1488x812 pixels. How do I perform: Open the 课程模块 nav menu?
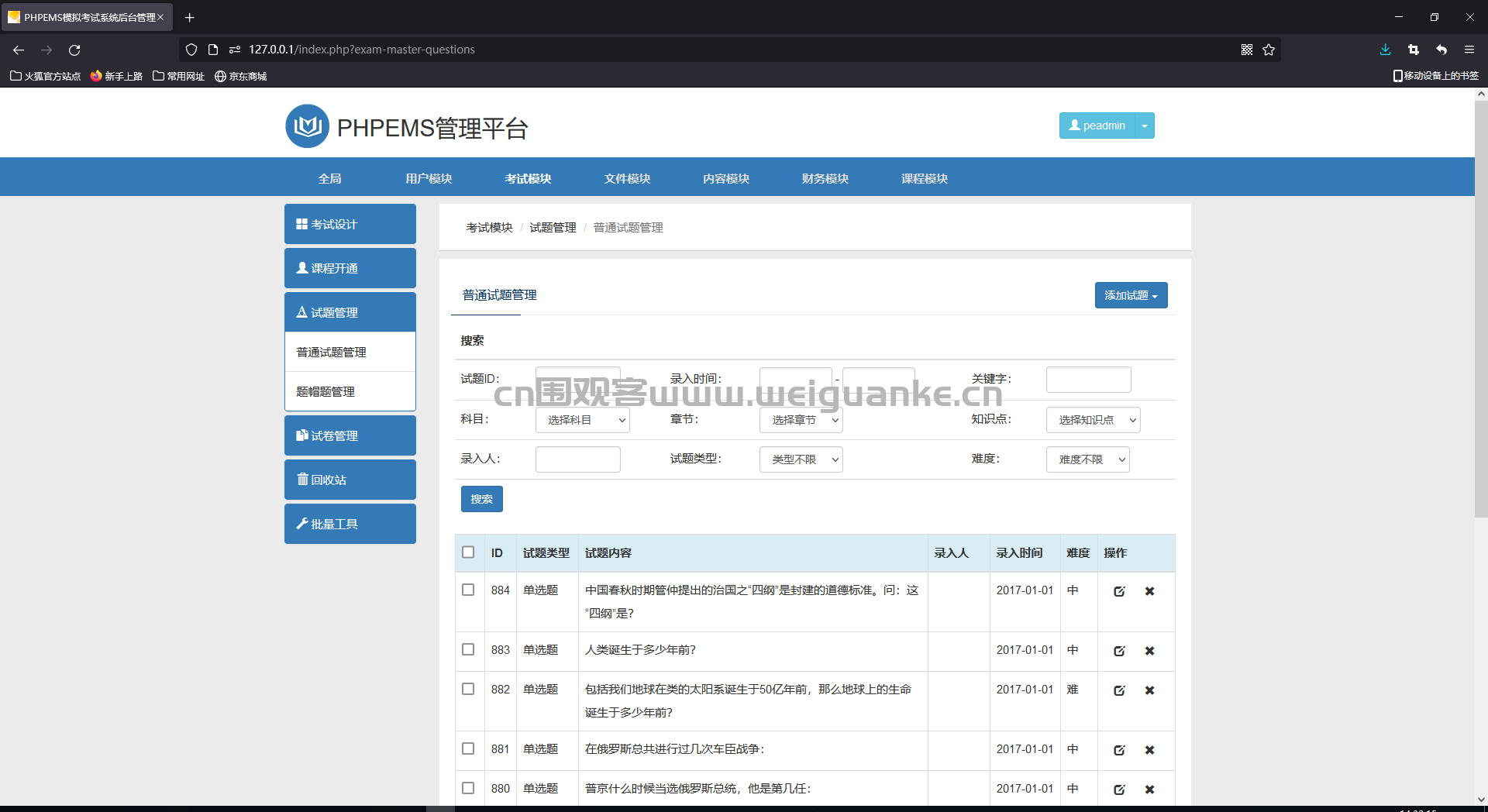coord(925,178)
